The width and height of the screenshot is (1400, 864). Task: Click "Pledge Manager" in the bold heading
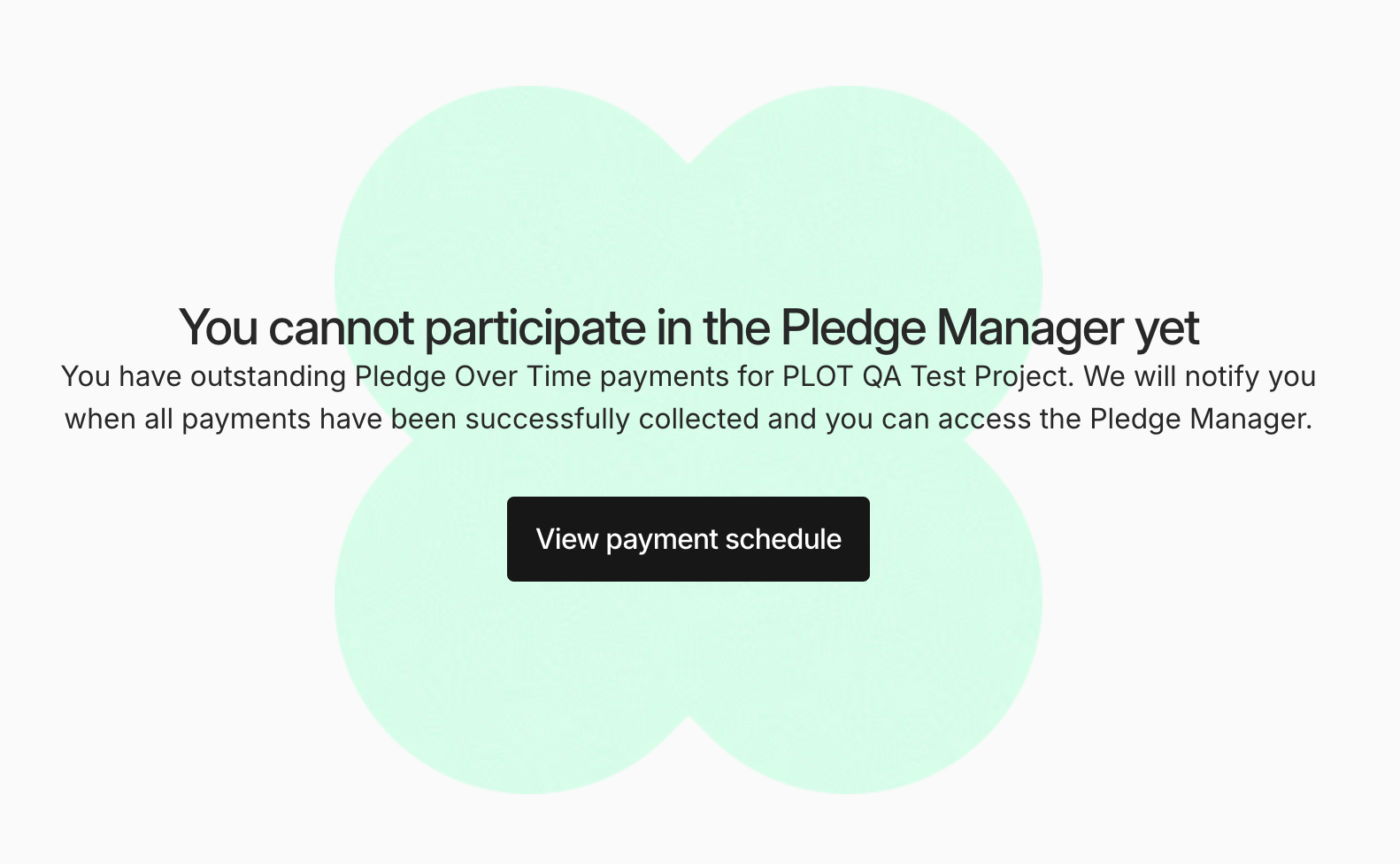[952, 328]
